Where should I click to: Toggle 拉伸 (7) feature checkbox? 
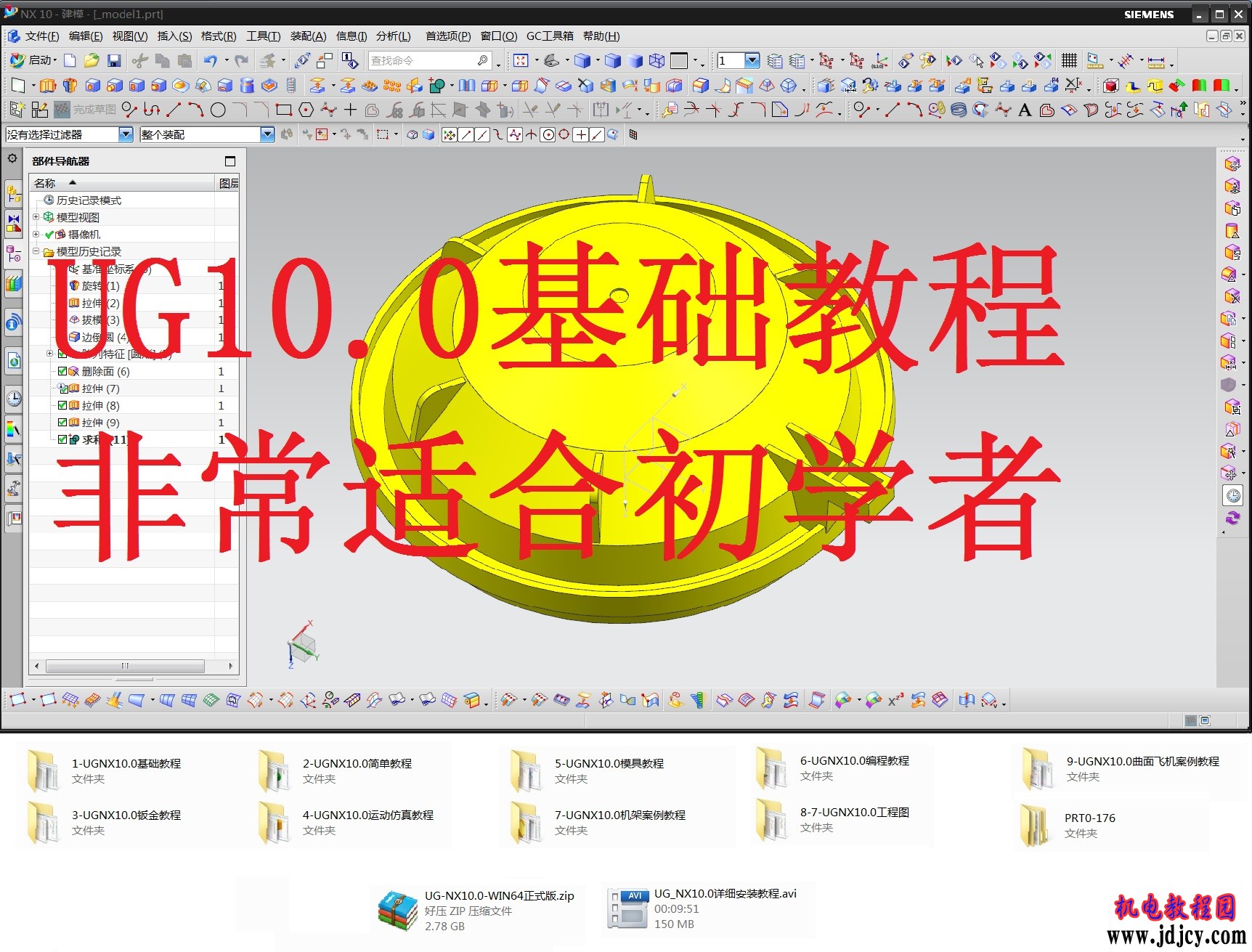(x=62, y=388)
